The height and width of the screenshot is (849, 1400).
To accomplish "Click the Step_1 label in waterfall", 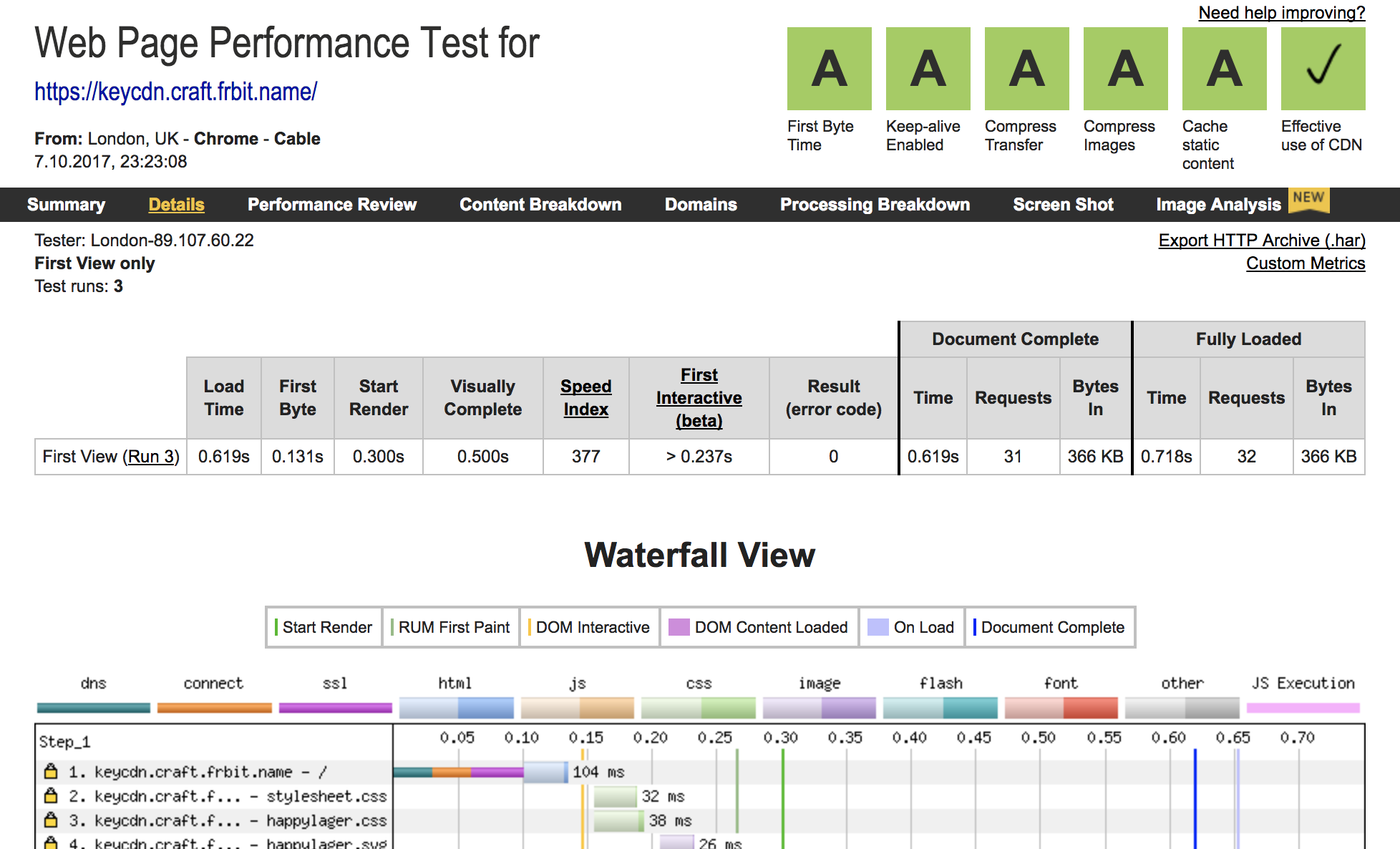I will (x=64, y=742).
